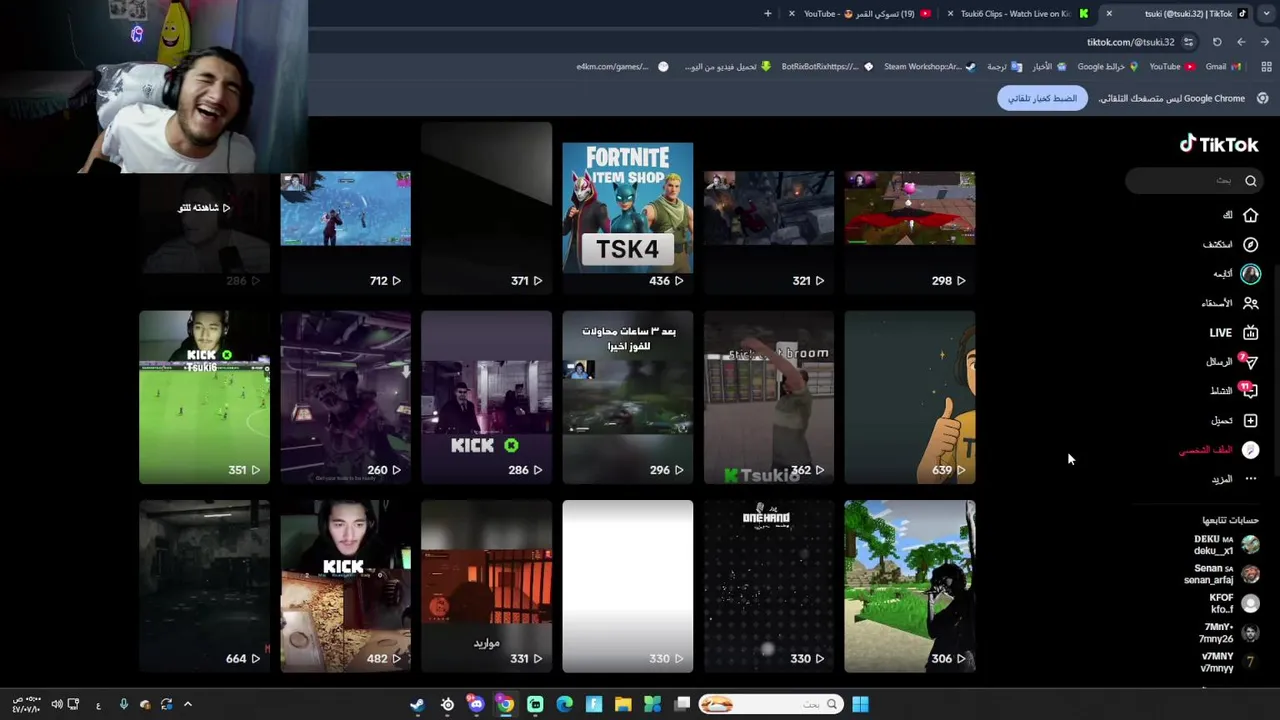Open Discord from the taskbar
Screen dimensions: 1280x720
click(476, 705)
